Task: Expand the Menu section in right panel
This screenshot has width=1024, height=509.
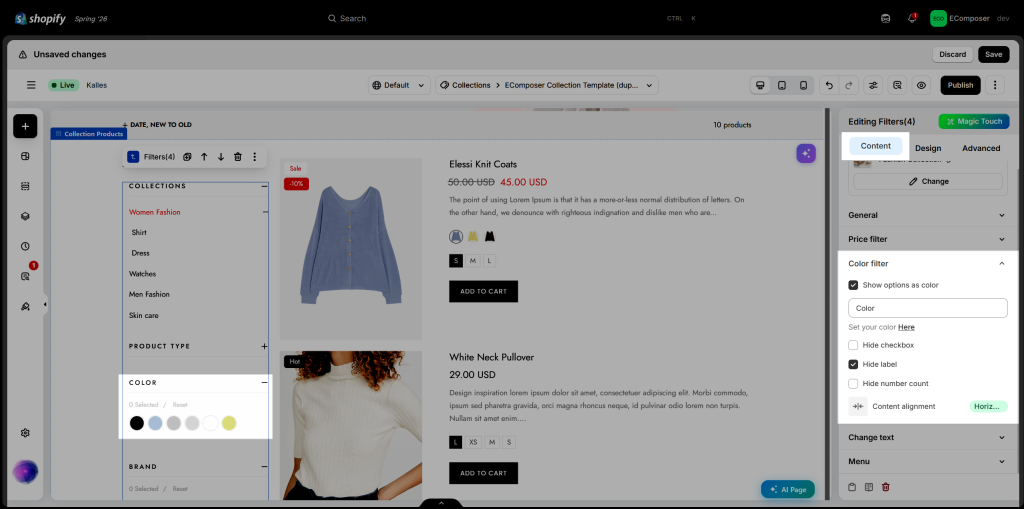Action: coord(927,461)
